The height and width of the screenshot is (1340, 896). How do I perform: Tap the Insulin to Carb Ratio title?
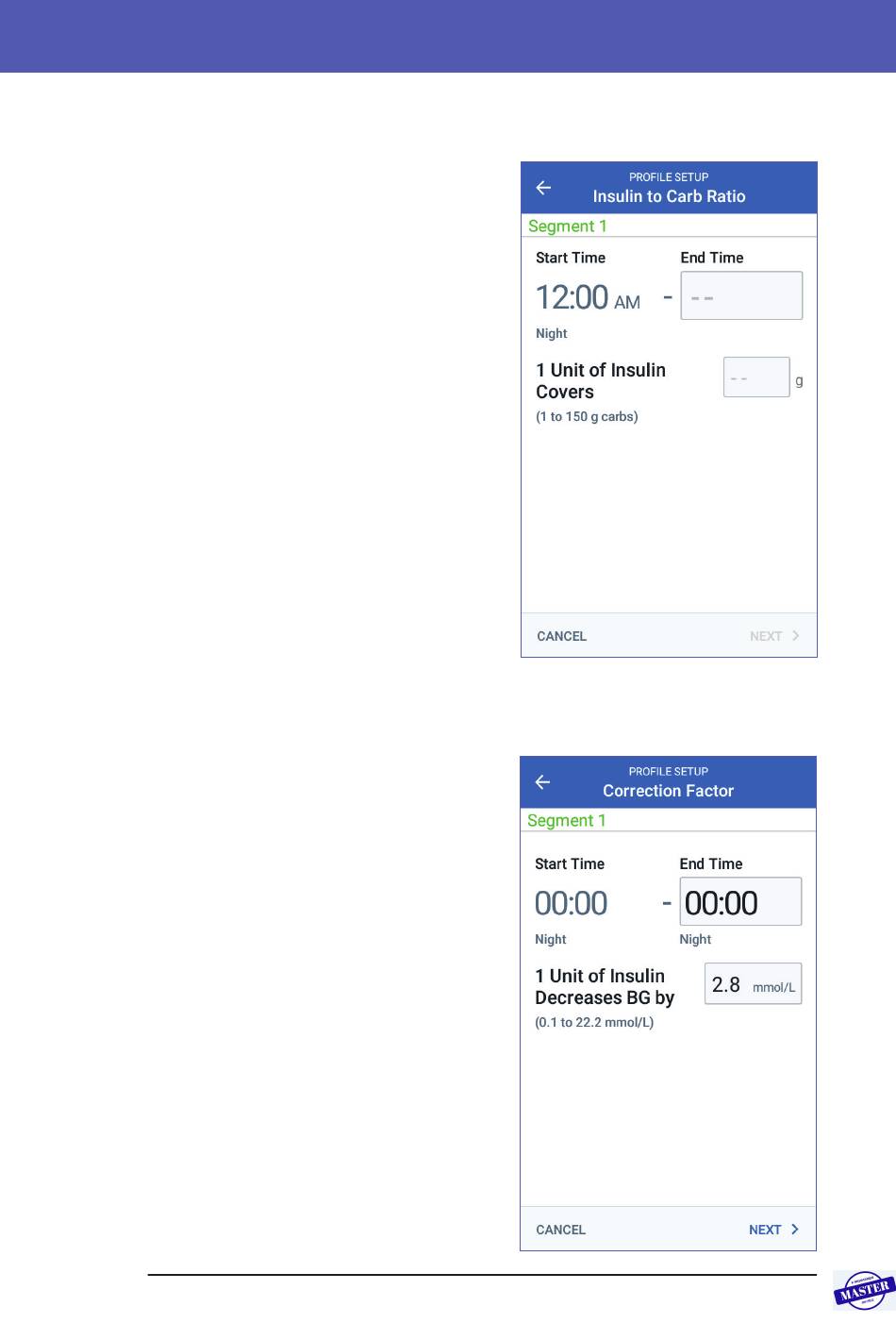669,196
